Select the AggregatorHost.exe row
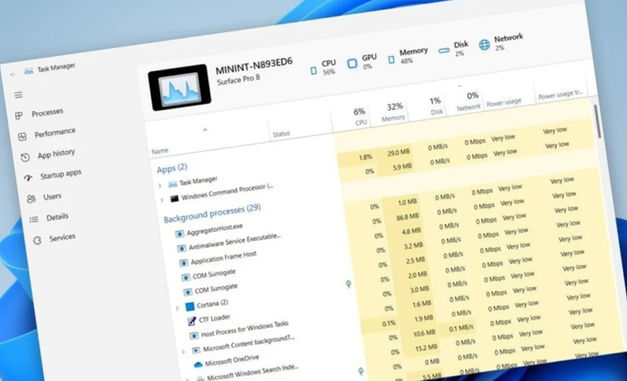 215,229
